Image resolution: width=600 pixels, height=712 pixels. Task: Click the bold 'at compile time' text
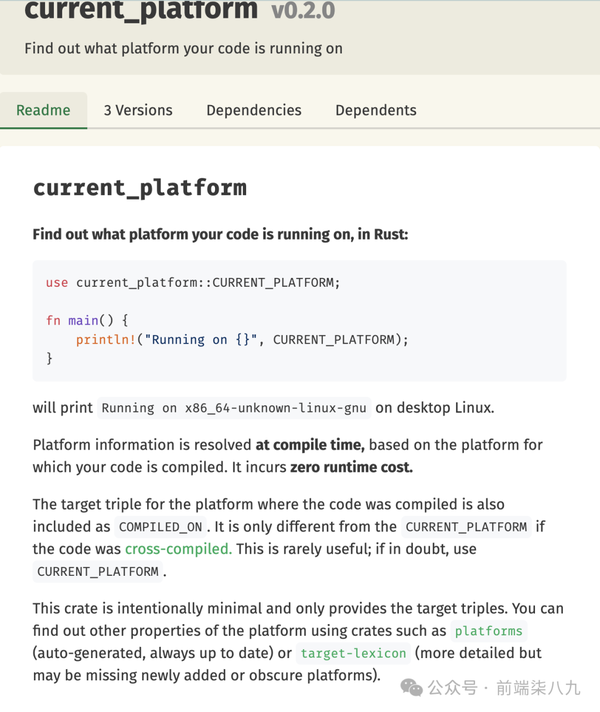[x=309, y=445]
